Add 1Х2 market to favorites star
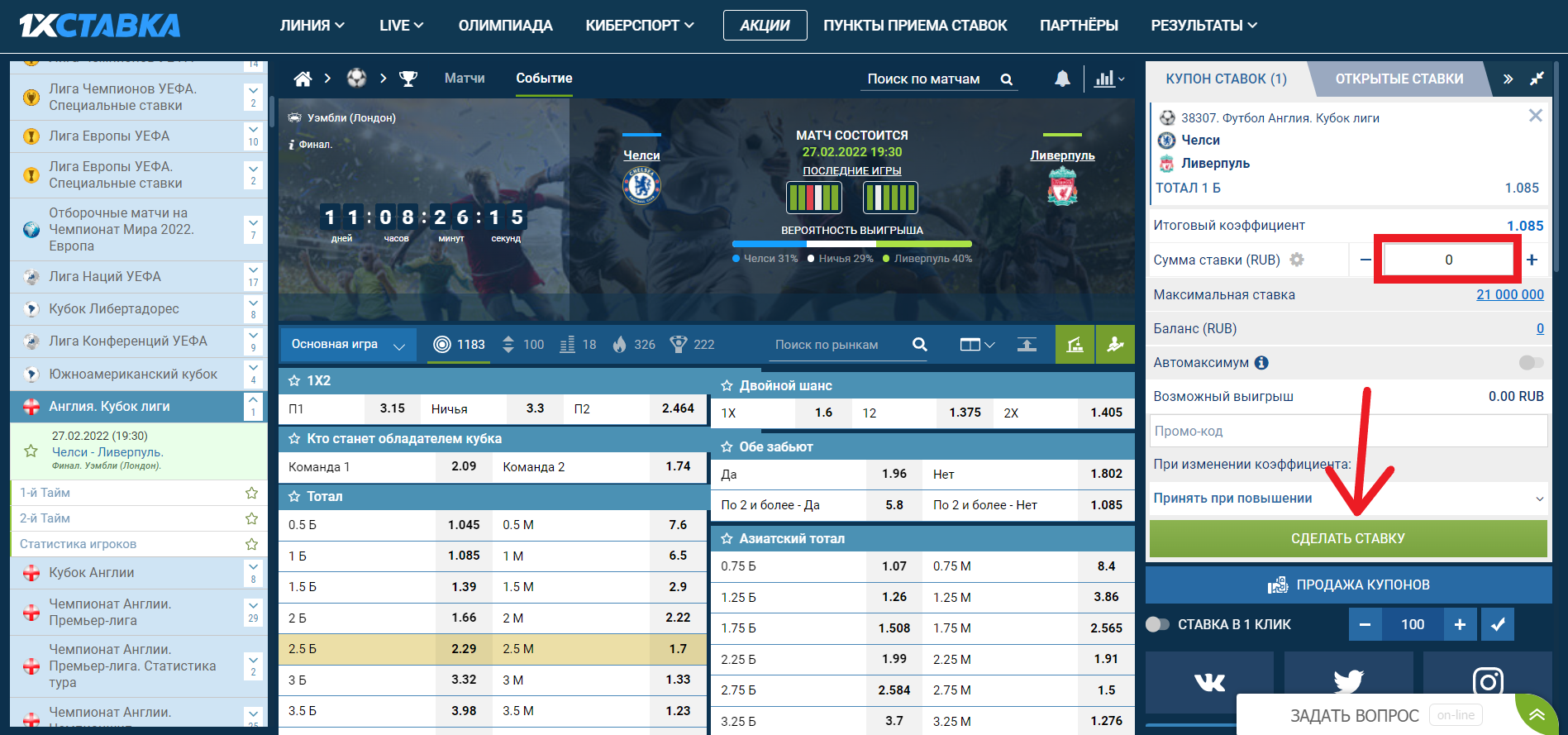Screen dimensions: 1568x735 pos(294,380)
